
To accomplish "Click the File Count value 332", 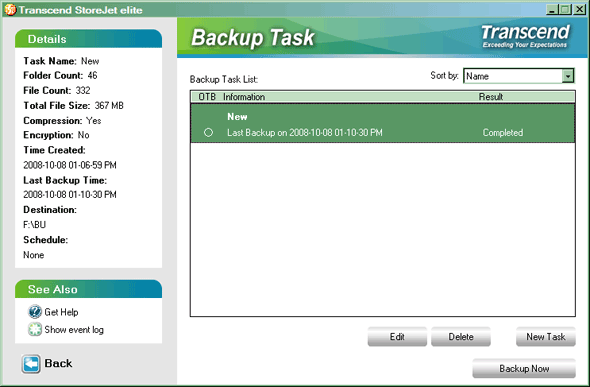I will [83, 91].
